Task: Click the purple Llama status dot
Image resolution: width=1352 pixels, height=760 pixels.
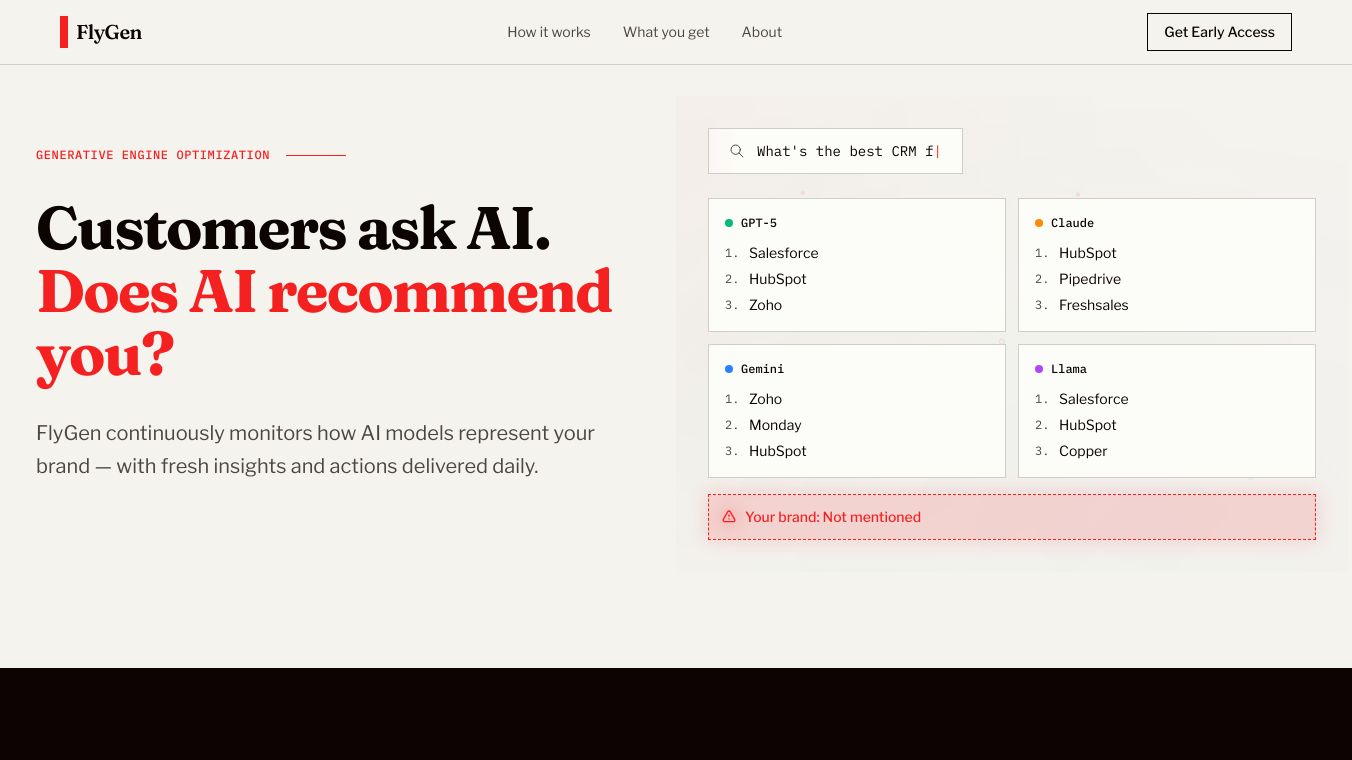Action: click(1039, 369)
